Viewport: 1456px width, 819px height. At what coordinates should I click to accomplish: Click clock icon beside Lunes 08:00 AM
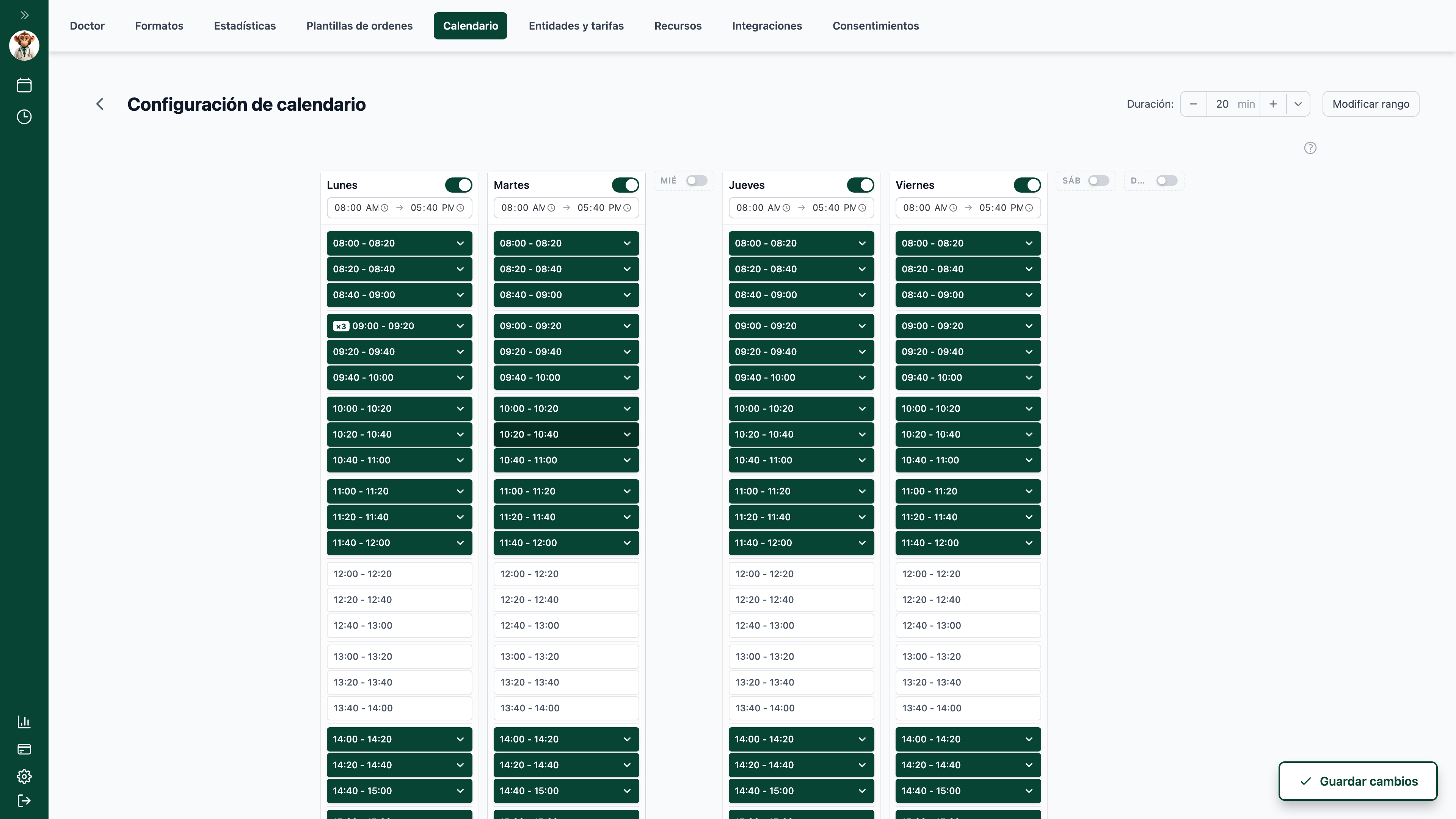point(384,208)
